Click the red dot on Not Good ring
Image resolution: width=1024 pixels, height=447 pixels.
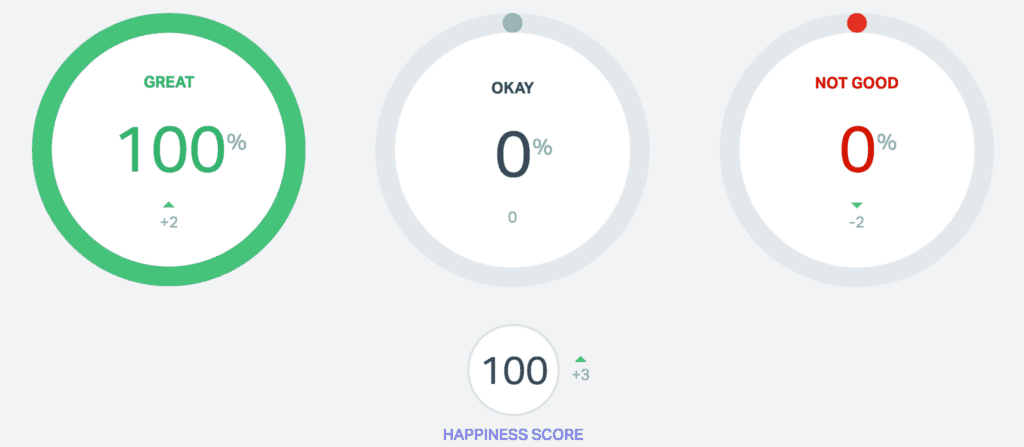(857, 23)
